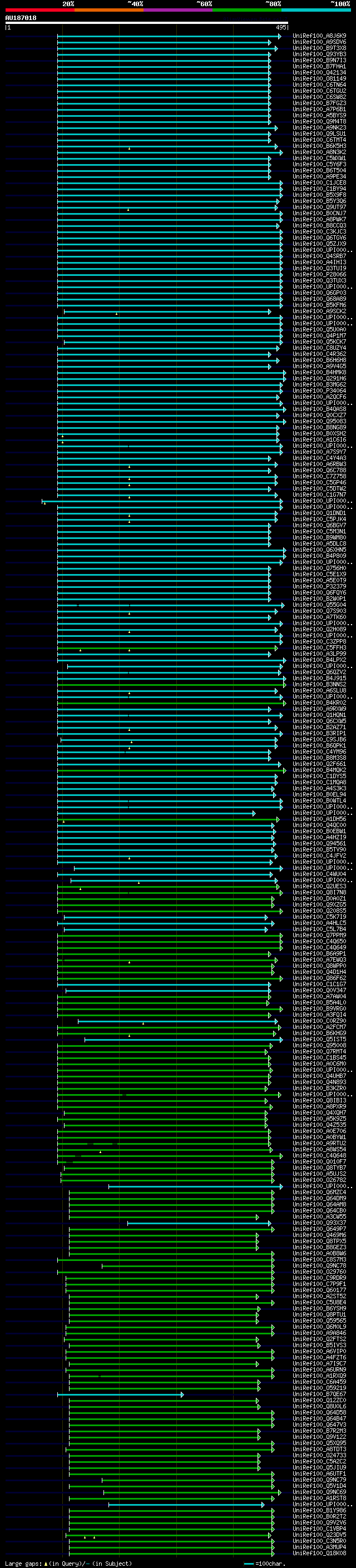Select hit label UniRef100_C4YM96
Image resolution: width=356 pixels, height=1568 pixels.
tap(319, 752)
